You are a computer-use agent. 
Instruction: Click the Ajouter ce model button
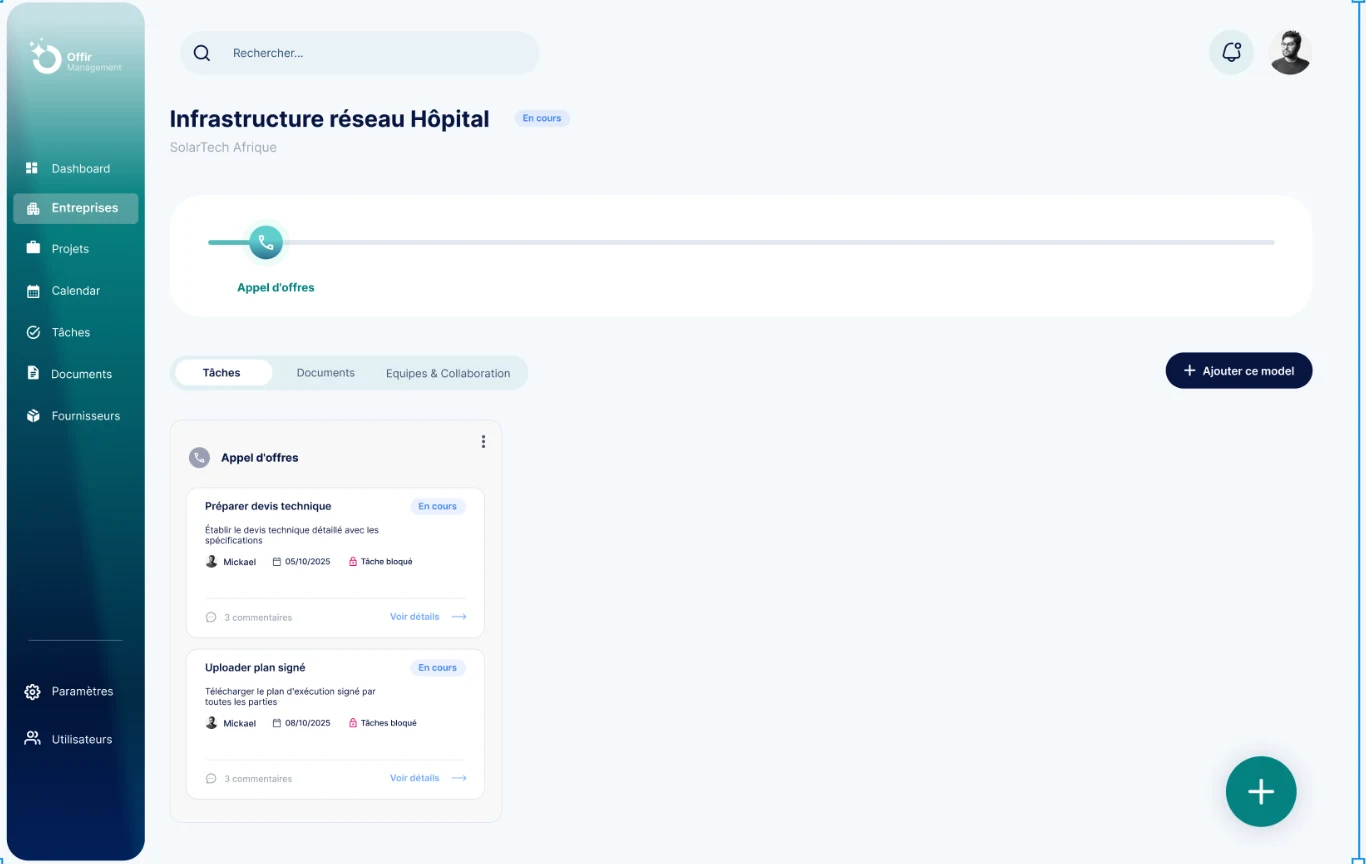[x=1239, y=371]
